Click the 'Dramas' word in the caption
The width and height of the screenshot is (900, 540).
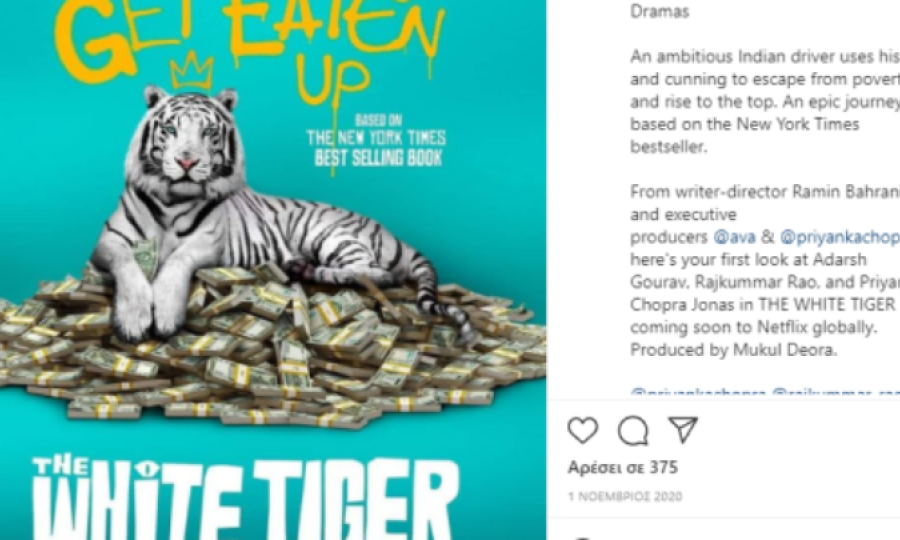[x=660, y=11]
